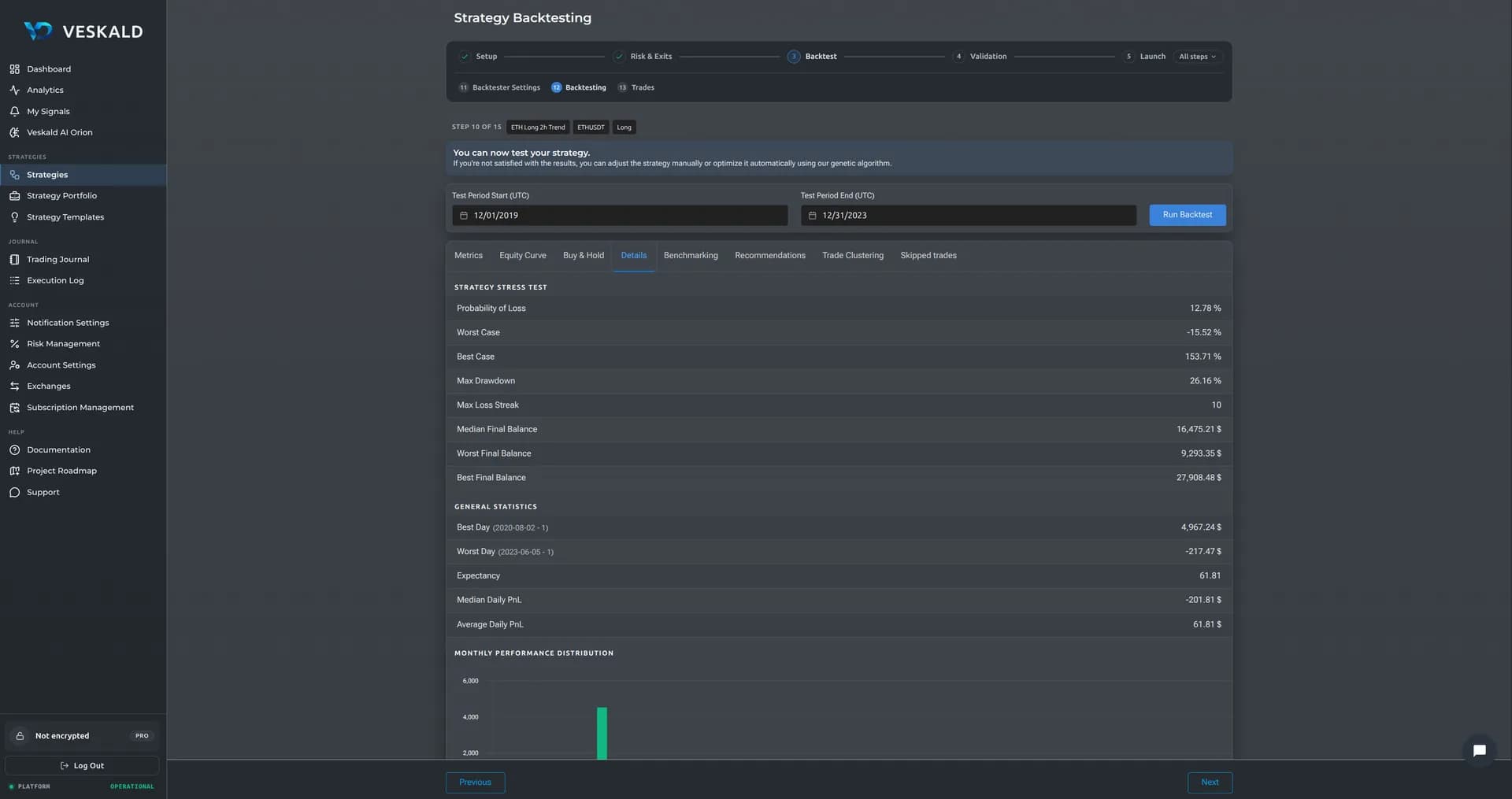This screenshot has height=799, width=1512.
Task: Run the backtest
Action: click(x=1188, y=215)
